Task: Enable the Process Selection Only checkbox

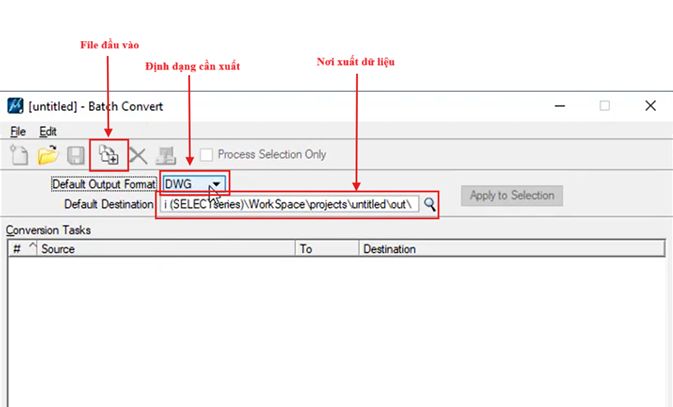Action: coord(207,155)
